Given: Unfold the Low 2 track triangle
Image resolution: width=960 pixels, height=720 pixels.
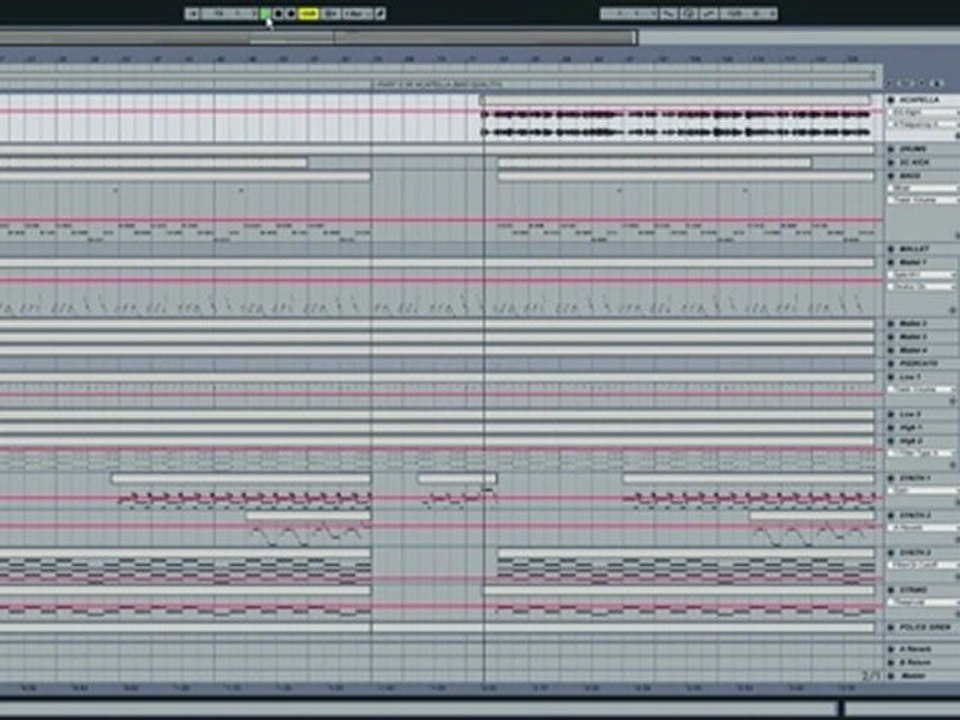Looking at the screenshot, I should 891,414.
